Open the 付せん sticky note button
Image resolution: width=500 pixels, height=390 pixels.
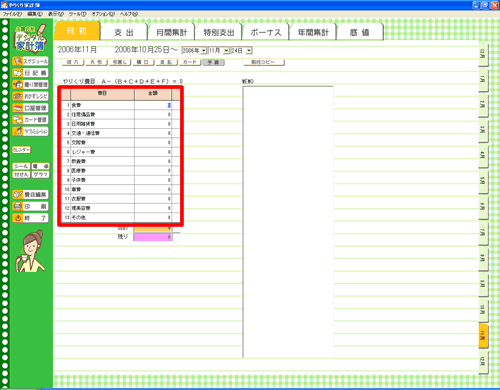click(21, 174)
